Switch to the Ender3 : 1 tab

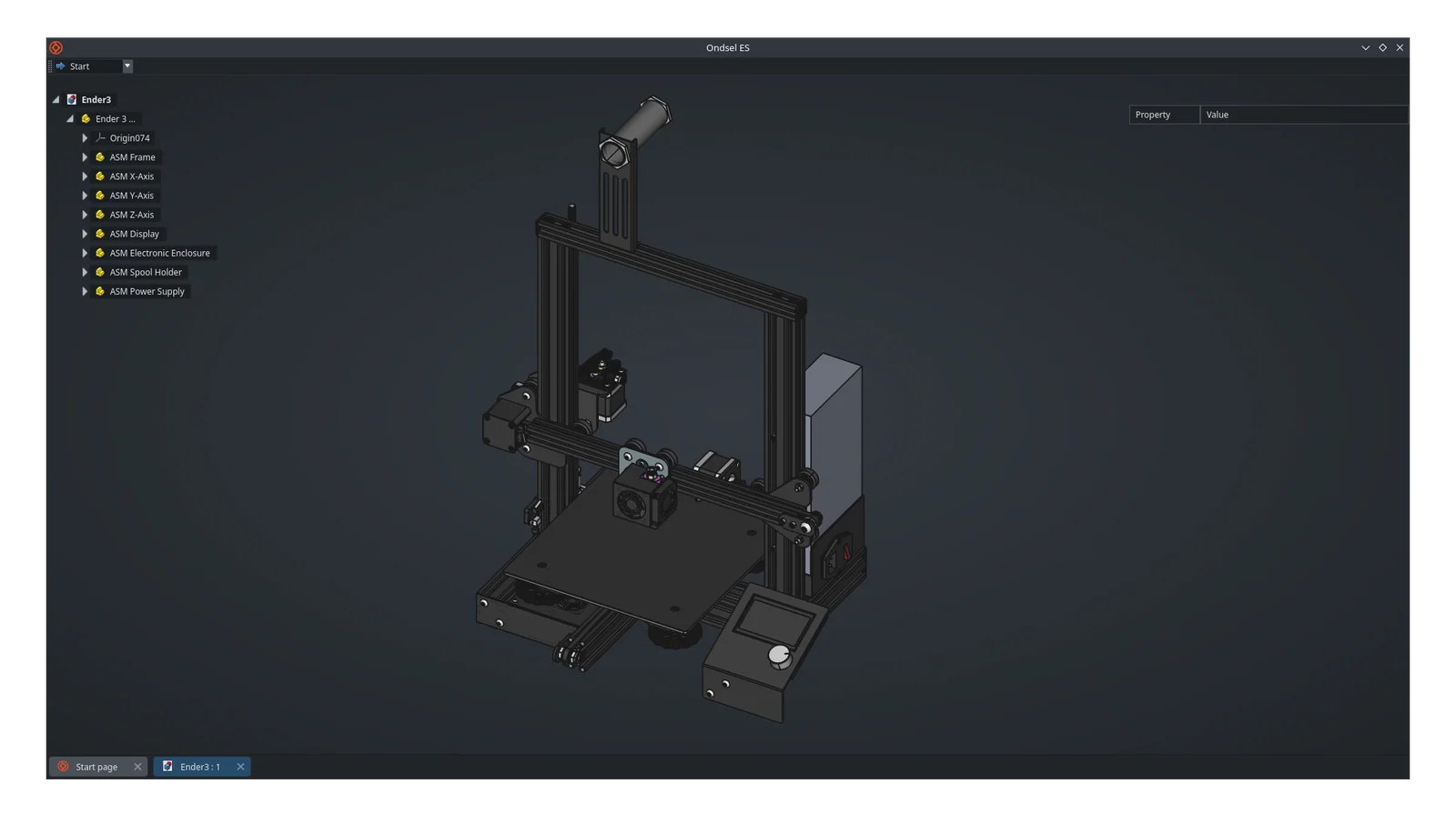click(201, 767)
